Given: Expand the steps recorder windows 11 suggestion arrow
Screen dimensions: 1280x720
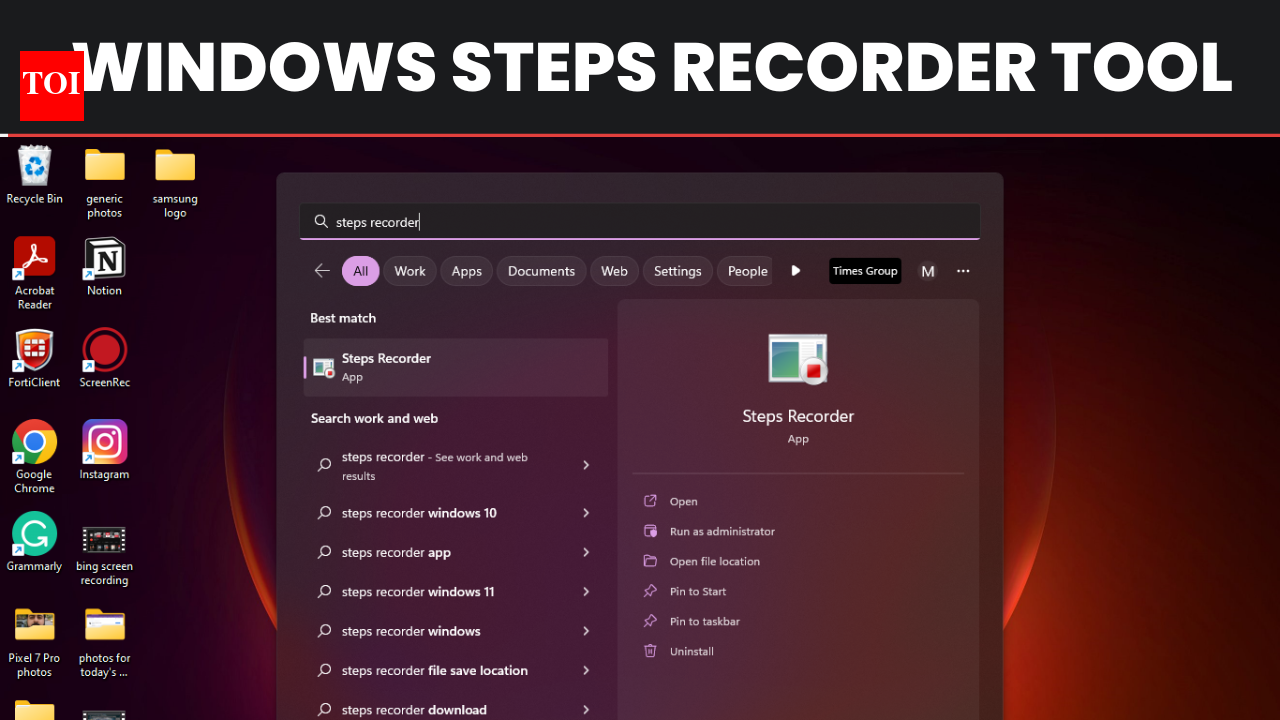Looking at the screenshot, I should click(586, 592).
